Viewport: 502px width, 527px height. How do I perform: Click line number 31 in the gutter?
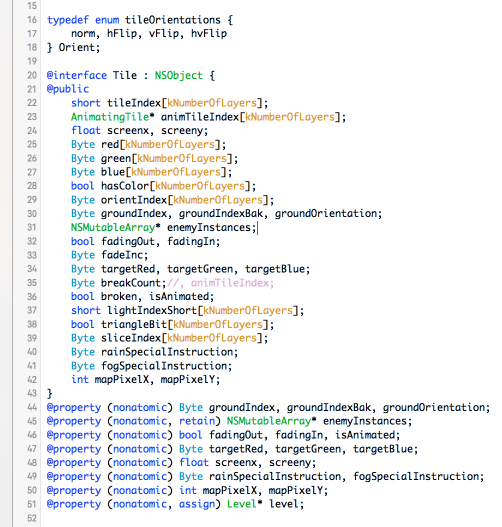tap(32, 227)
